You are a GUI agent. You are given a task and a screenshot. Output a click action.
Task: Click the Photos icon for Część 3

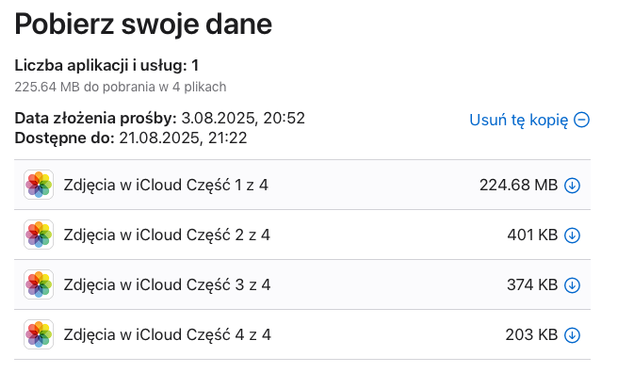click(39, 285)
